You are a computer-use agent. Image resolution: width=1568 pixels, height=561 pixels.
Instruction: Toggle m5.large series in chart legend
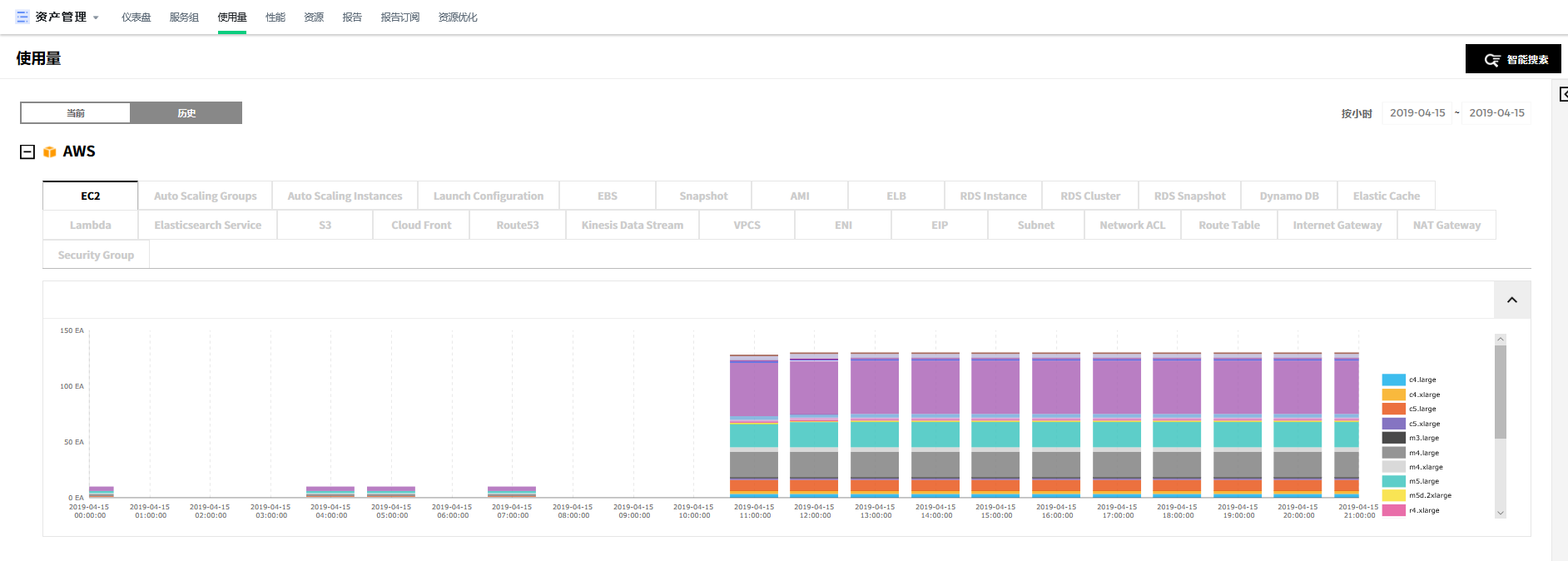pos(1393,481)
